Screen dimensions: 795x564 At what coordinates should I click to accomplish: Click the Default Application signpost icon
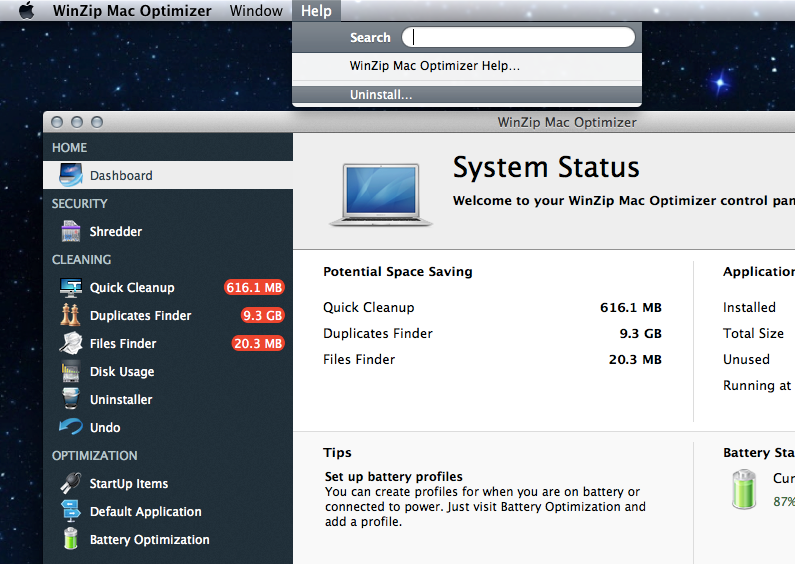tap(71, 511)
